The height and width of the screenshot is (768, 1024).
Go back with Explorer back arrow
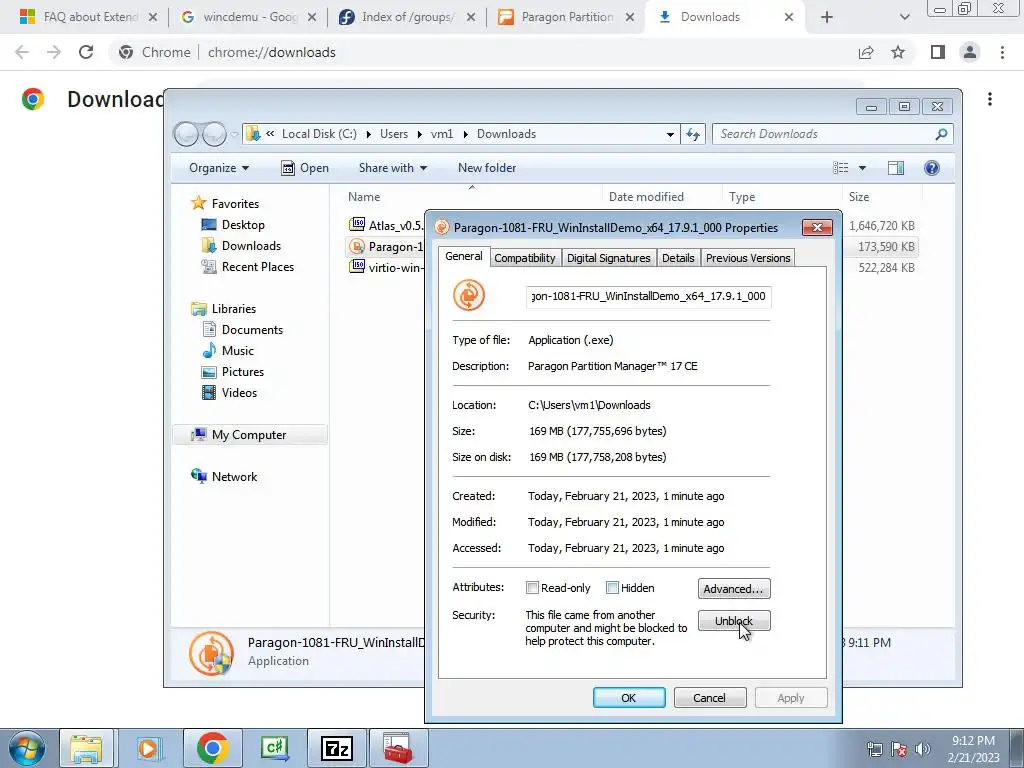click(186, 134)
